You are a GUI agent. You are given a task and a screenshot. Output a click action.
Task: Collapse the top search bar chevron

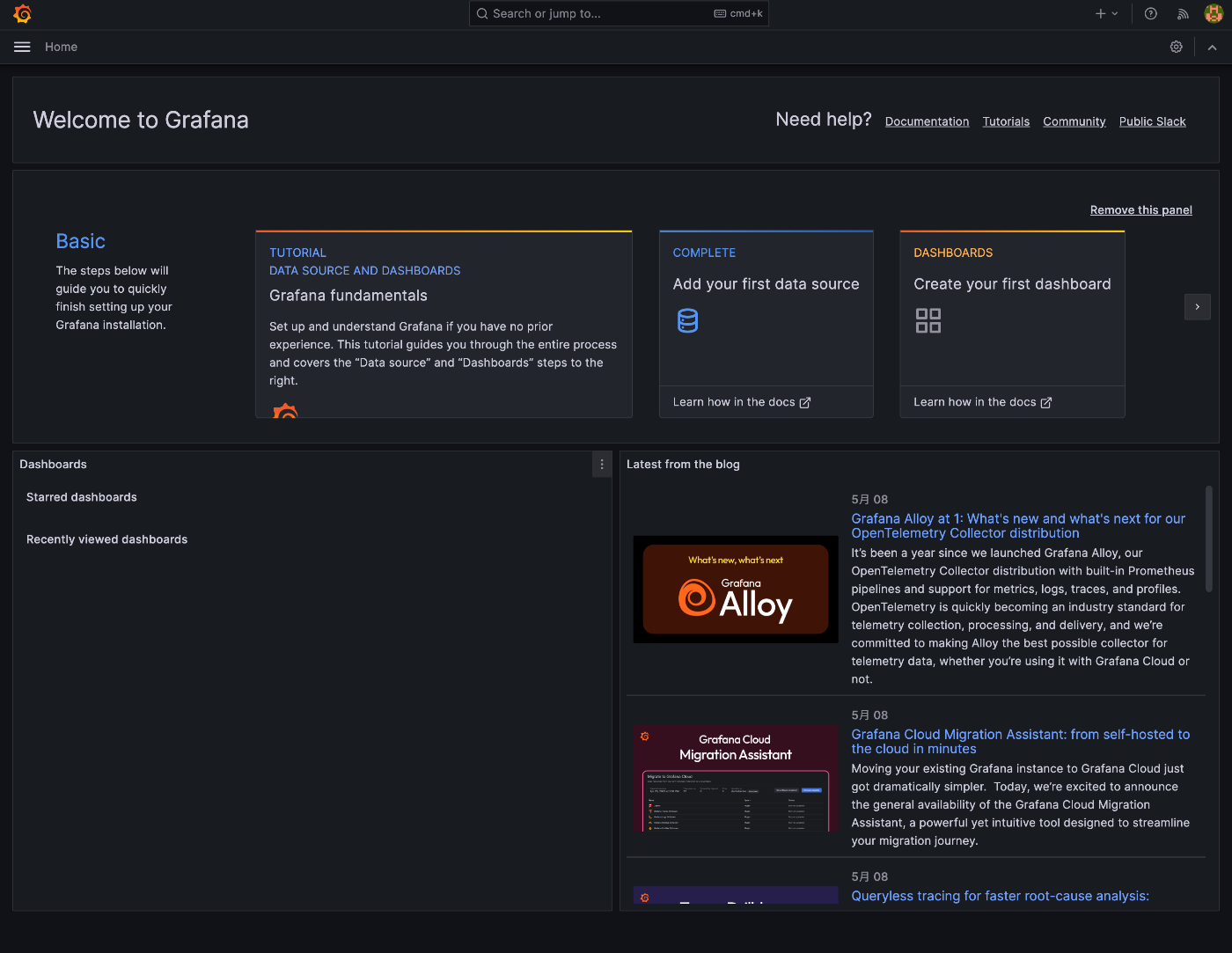(x=1213, y=48)
